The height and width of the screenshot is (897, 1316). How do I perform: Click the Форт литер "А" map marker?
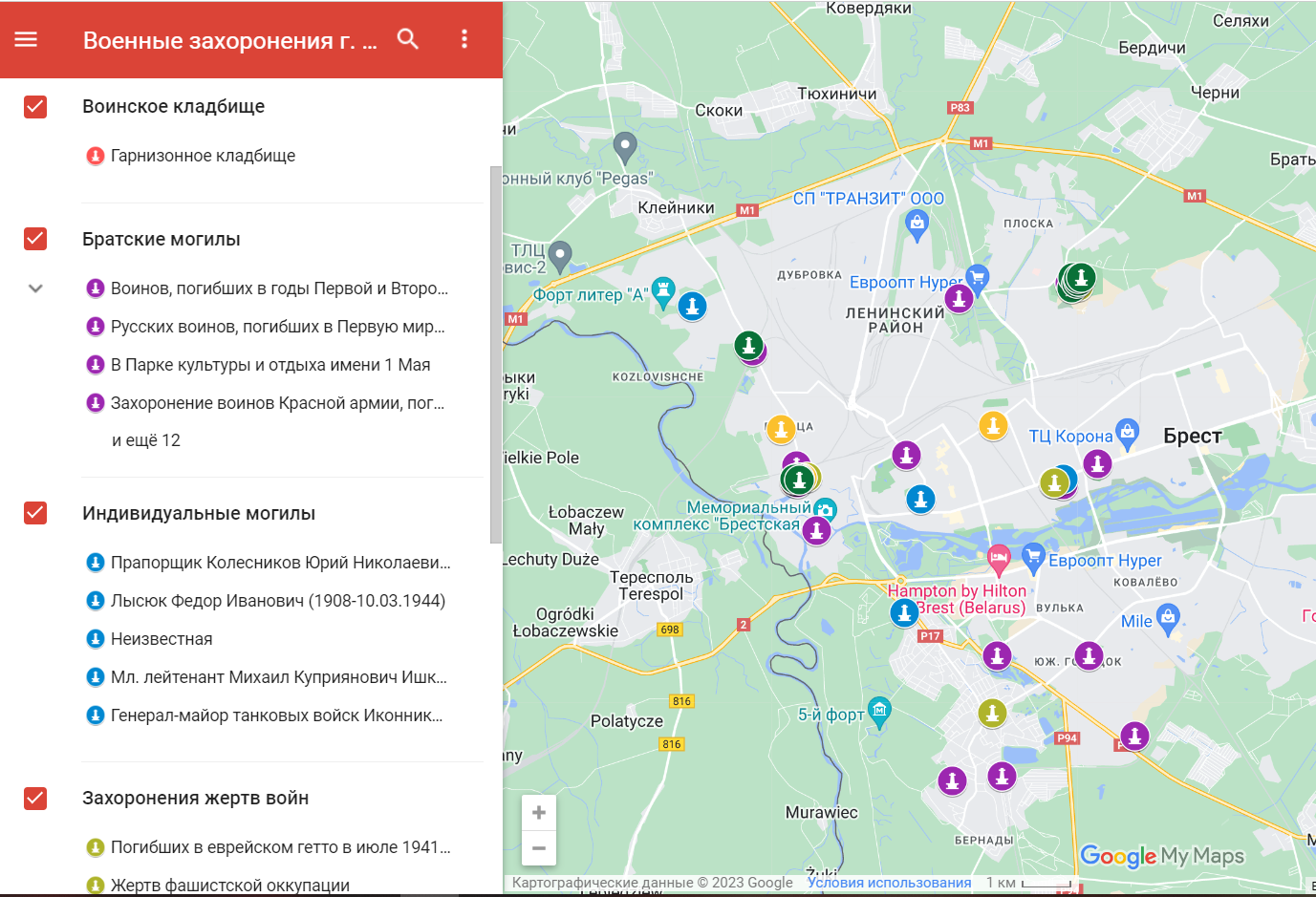click(663, 290)
